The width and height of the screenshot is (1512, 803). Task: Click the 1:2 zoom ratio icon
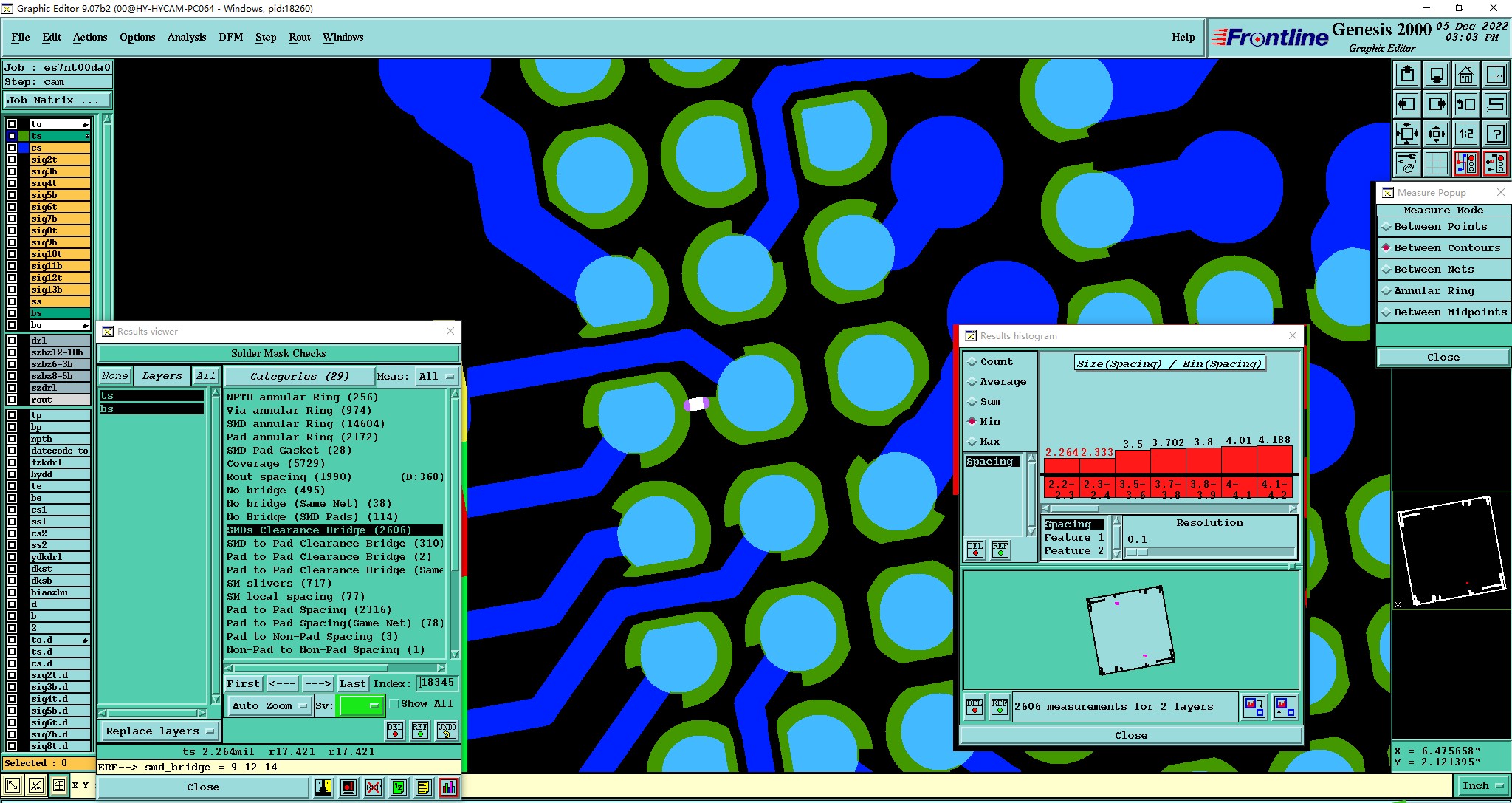[x=1465, y=134]
